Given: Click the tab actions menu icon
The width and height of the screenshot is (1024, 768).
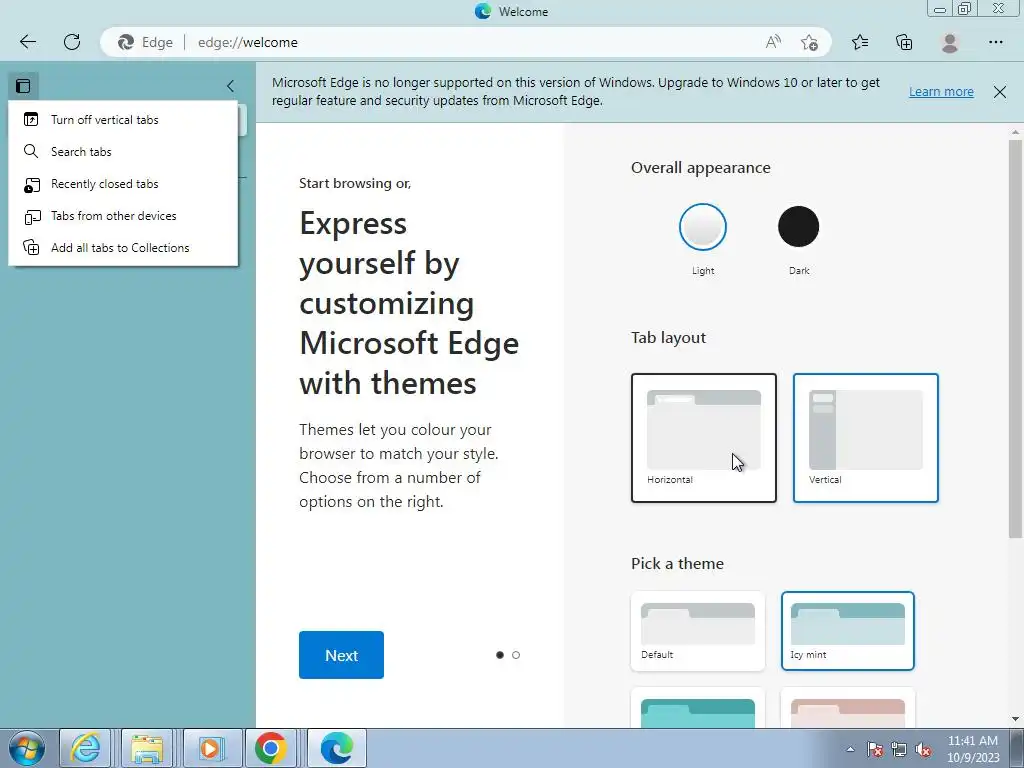Looking at the screenshot, I should 24,86.
